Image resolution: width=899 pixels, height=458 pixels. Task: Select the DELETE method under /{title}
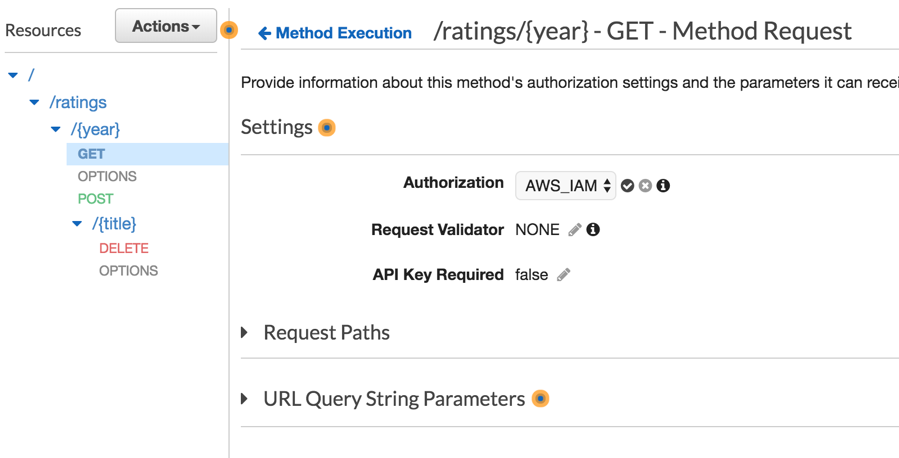(123, 248)
